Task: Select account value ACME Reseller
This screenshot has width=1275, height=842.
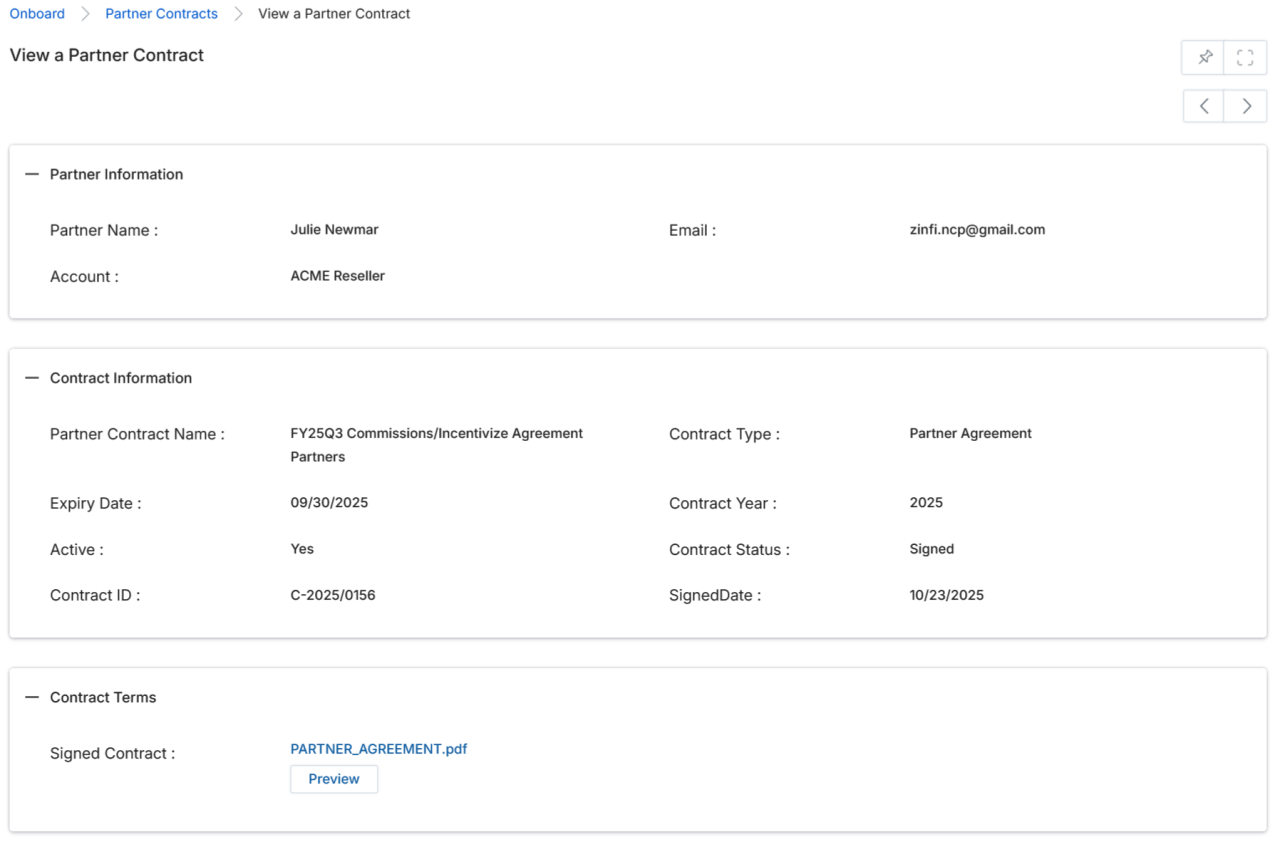Action: pos(337,276)
